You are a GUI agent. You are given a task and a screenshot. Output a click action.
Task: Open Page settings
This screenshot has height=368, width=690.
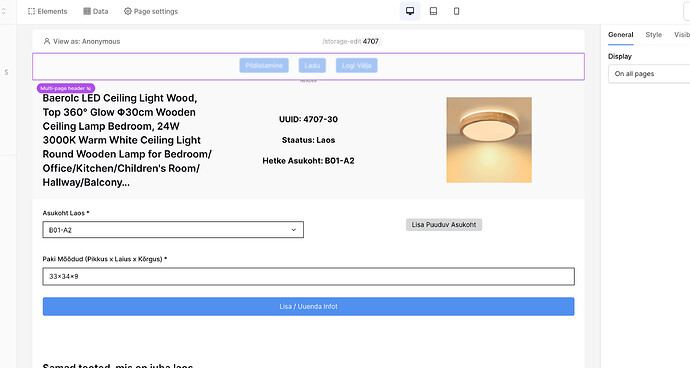click(151, 11)
